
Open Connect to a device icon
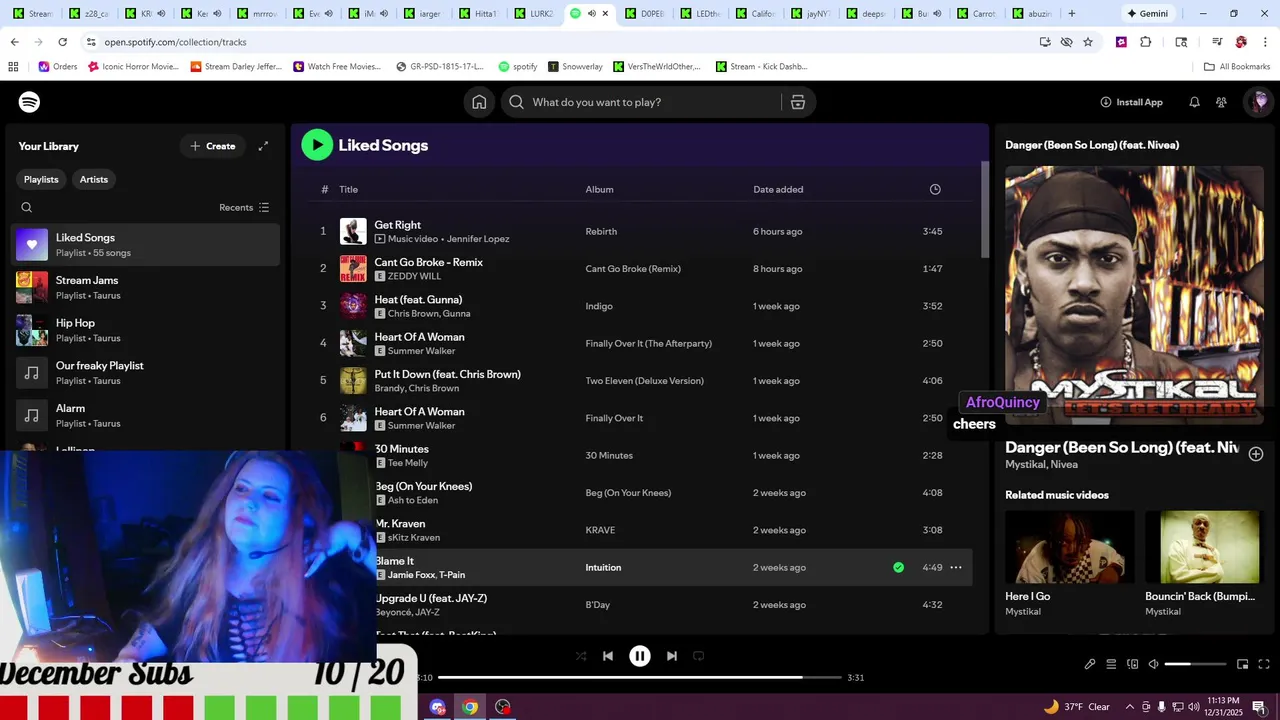pyautogui.click(x=1132, y=664)
